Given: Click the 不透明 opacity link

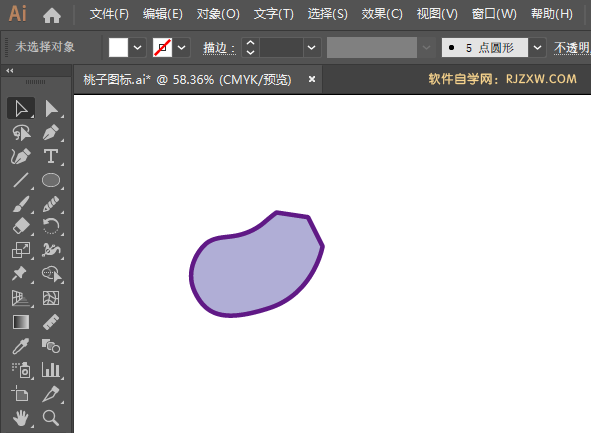Looking at the screenshot, I should [x=572, y=48].
